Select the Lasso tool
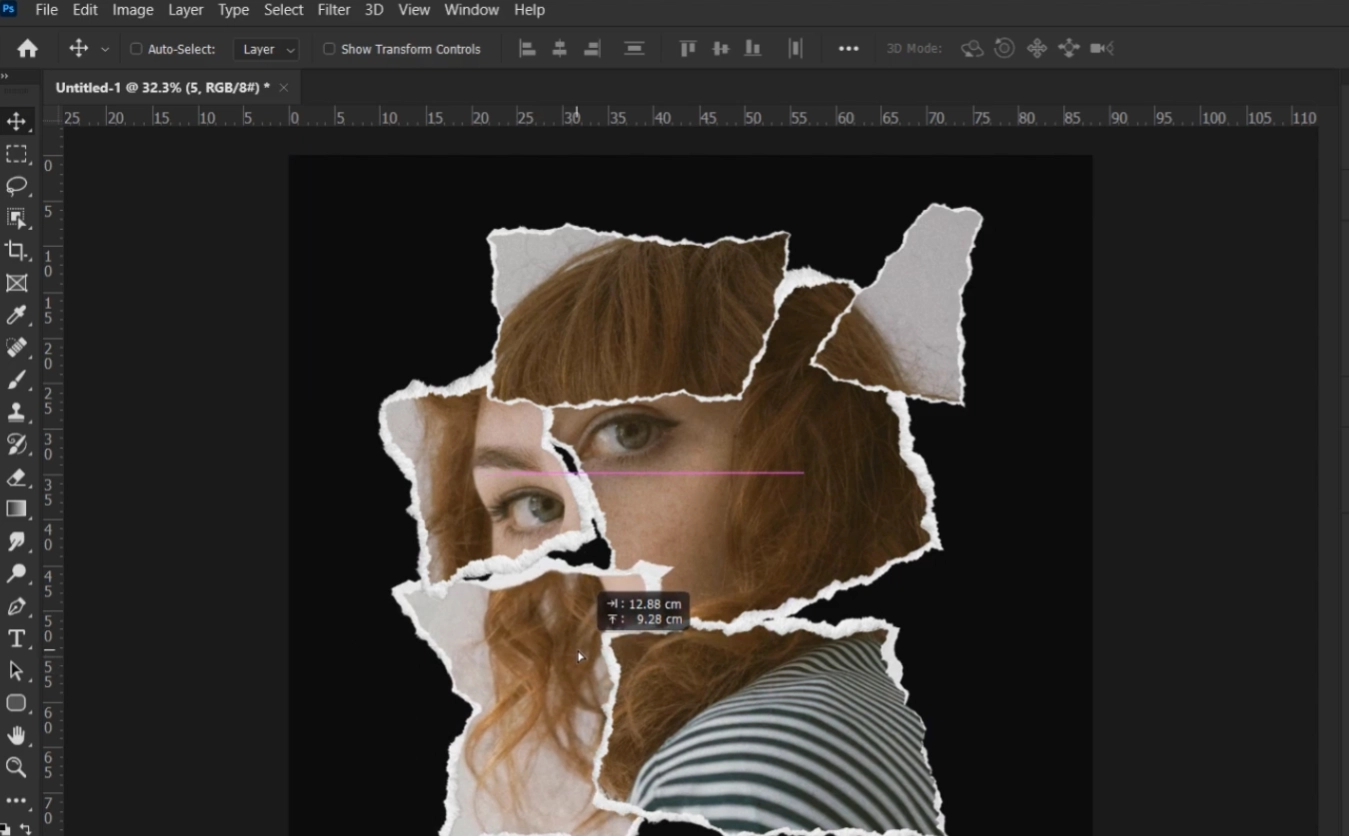Viewport: 1349px width, 836px height. (x=16, y=186)
